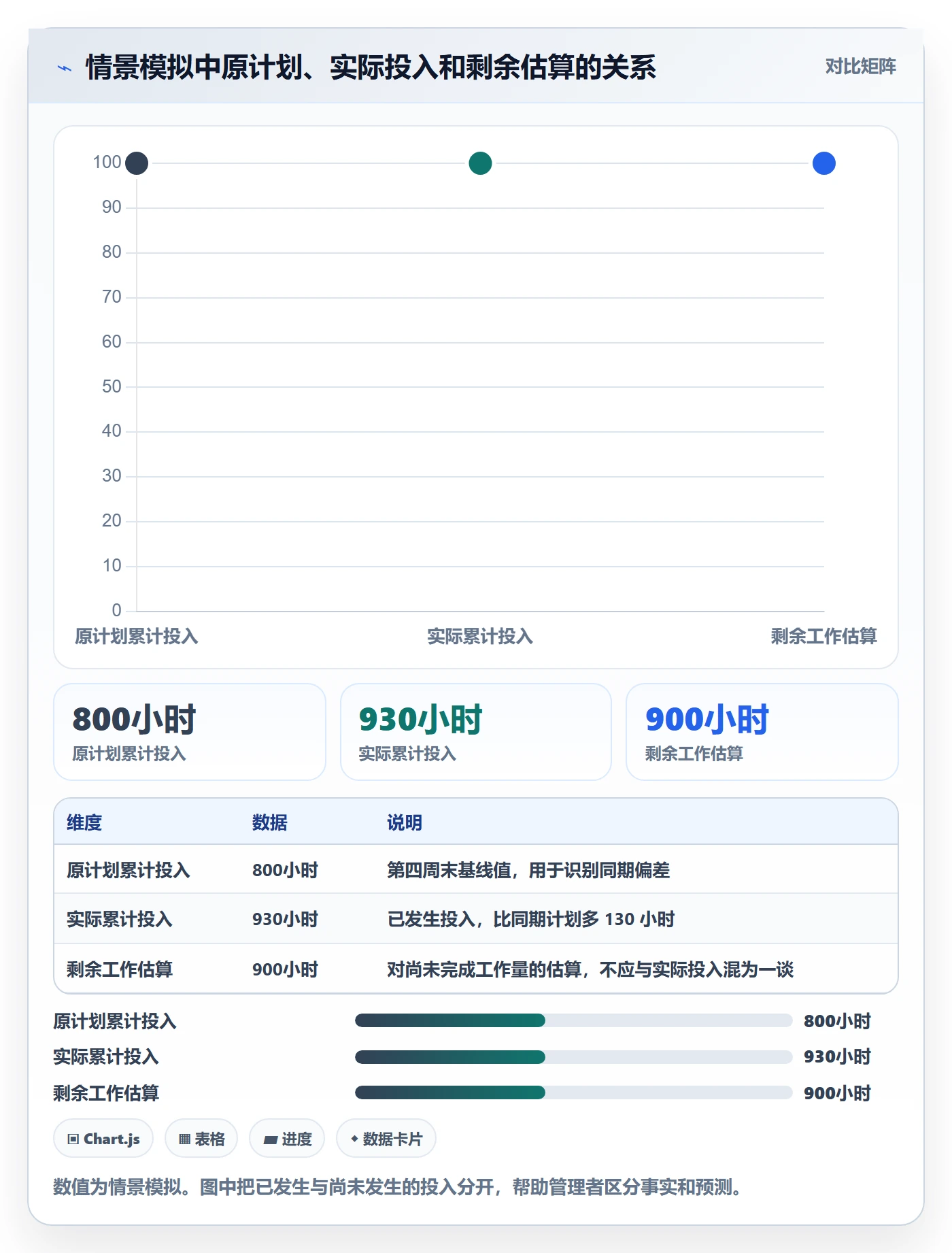Click the 数据卡片 tag chip
This screenshot has width=952, height=1253.
386,1139
